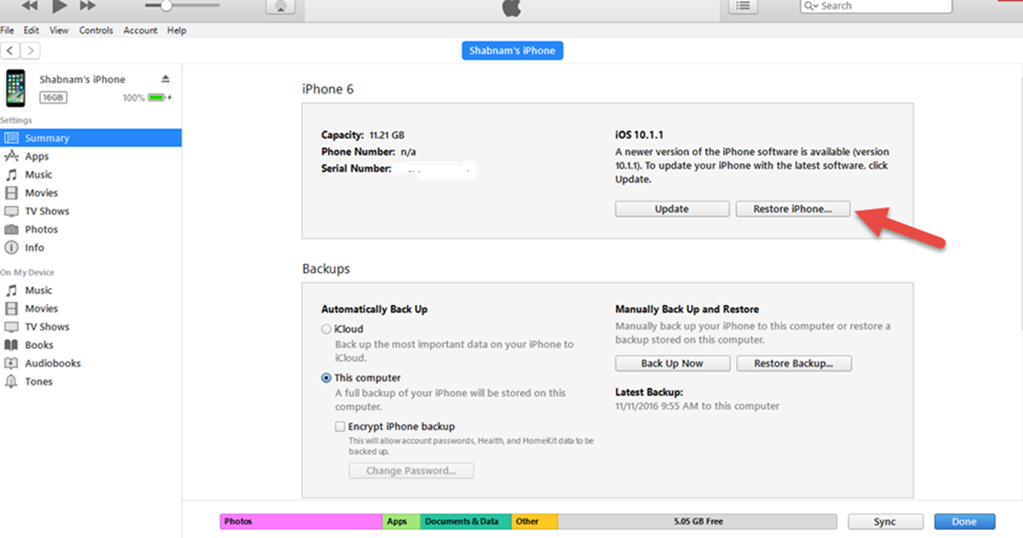1023x538 pixels.
Task: Click the play button
Action: tap(59, 6)
